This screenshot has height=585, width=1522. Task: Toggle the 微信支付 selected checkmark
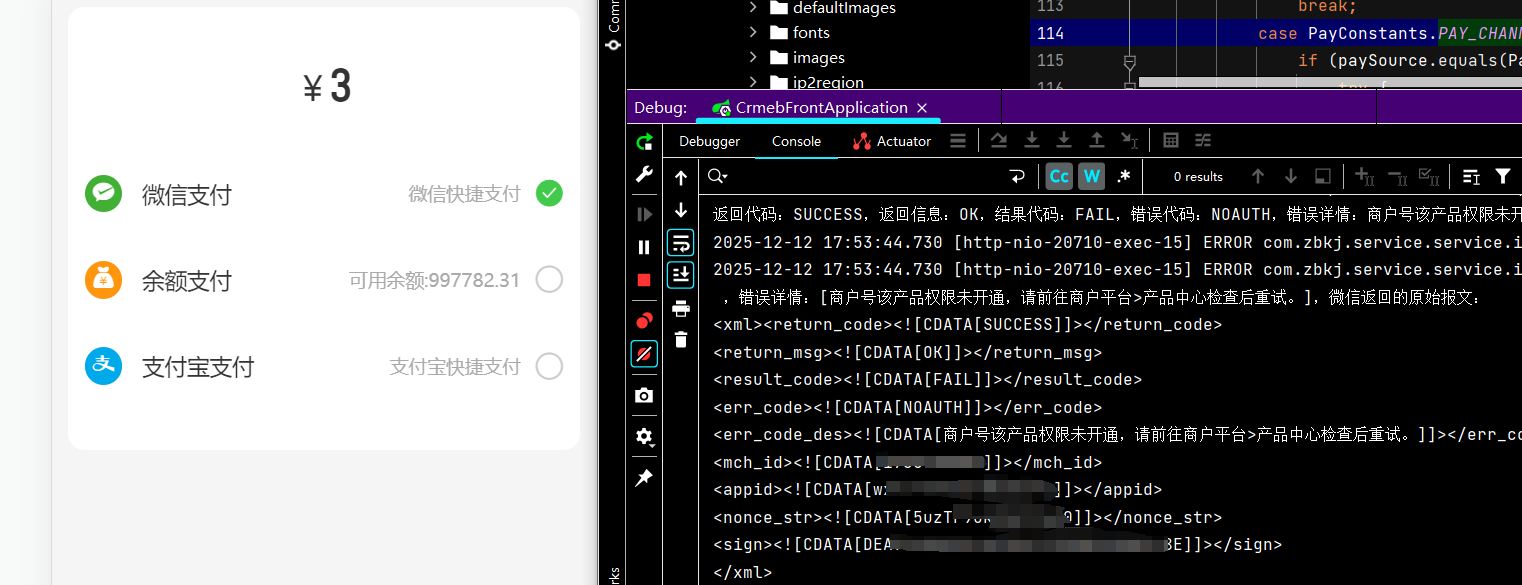[549, 193]
